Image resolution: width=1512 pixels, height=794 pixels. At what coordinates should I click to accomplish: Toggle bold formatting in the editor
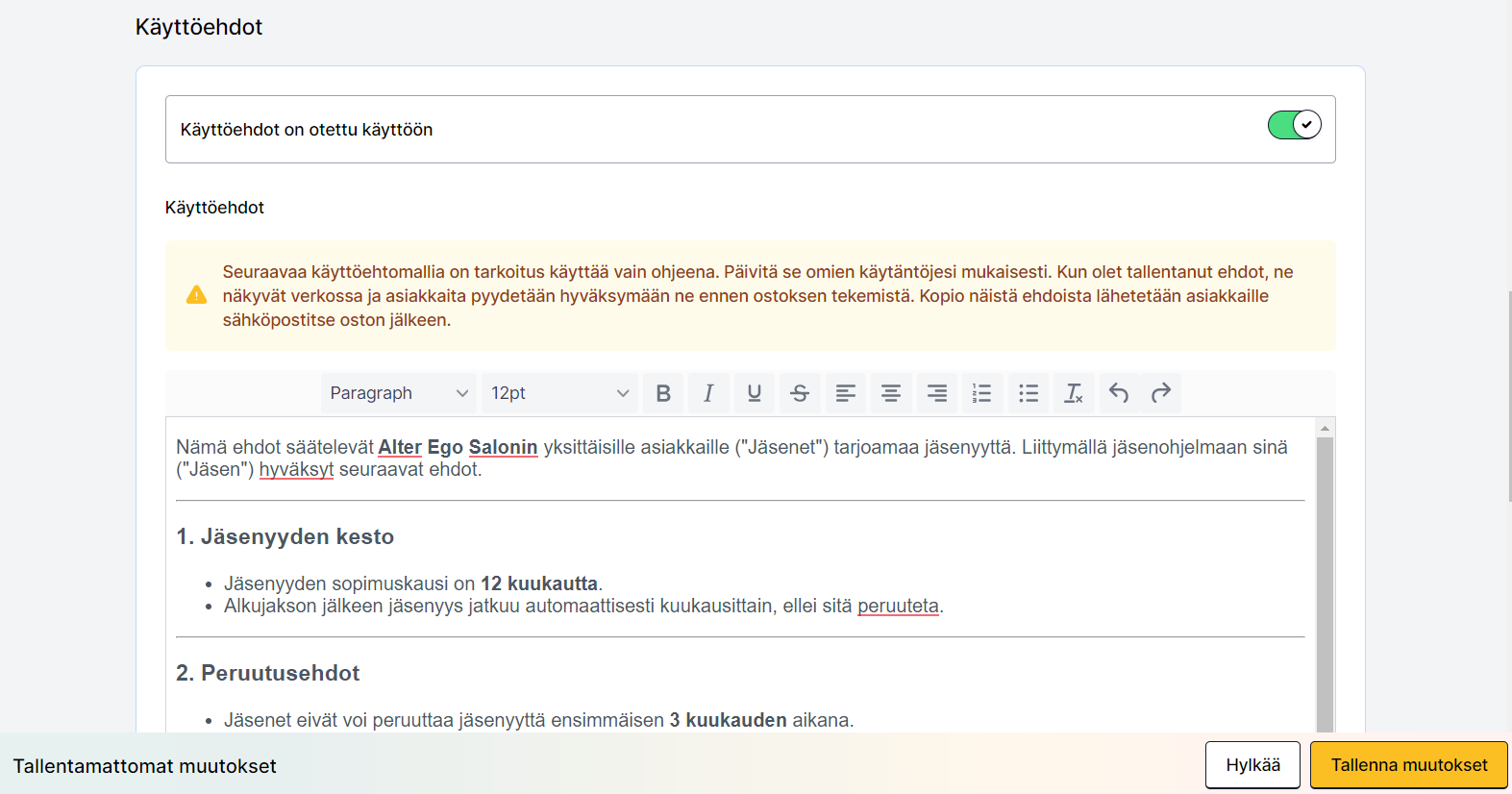click(663, 393)
